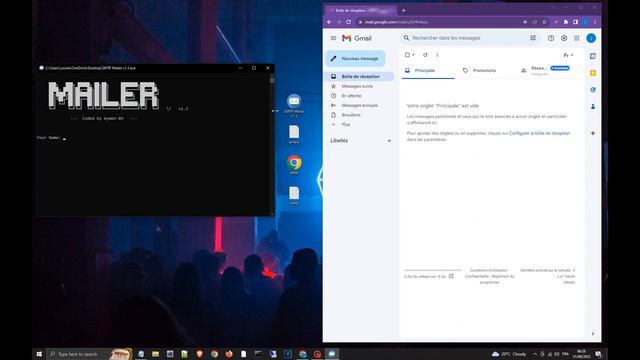Open En attente snoozed folder
The height and width of the screenshot is (360, 640).
pos(351,96)
